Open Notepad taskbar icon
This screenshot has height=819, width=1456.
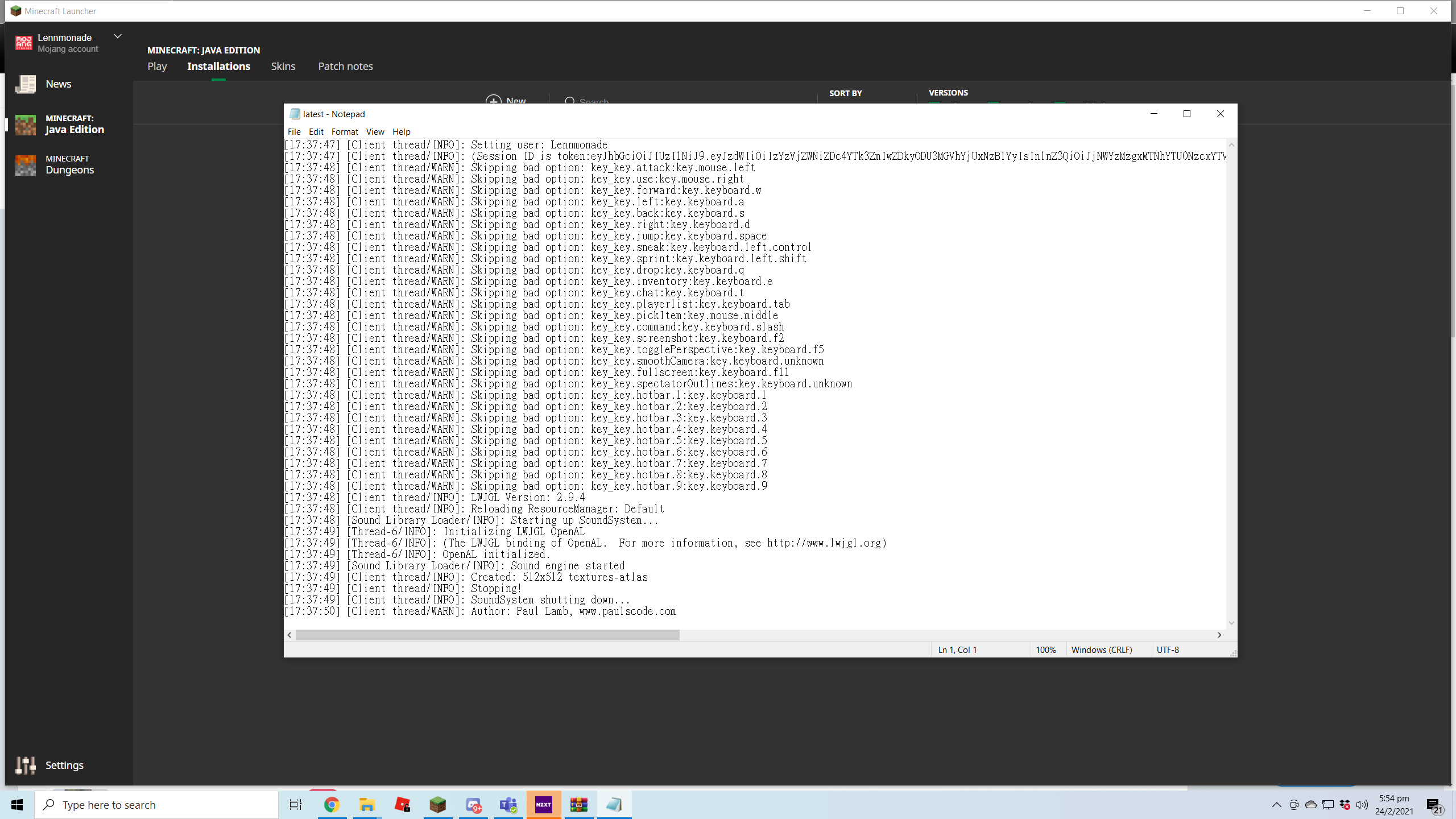point(614,805)
